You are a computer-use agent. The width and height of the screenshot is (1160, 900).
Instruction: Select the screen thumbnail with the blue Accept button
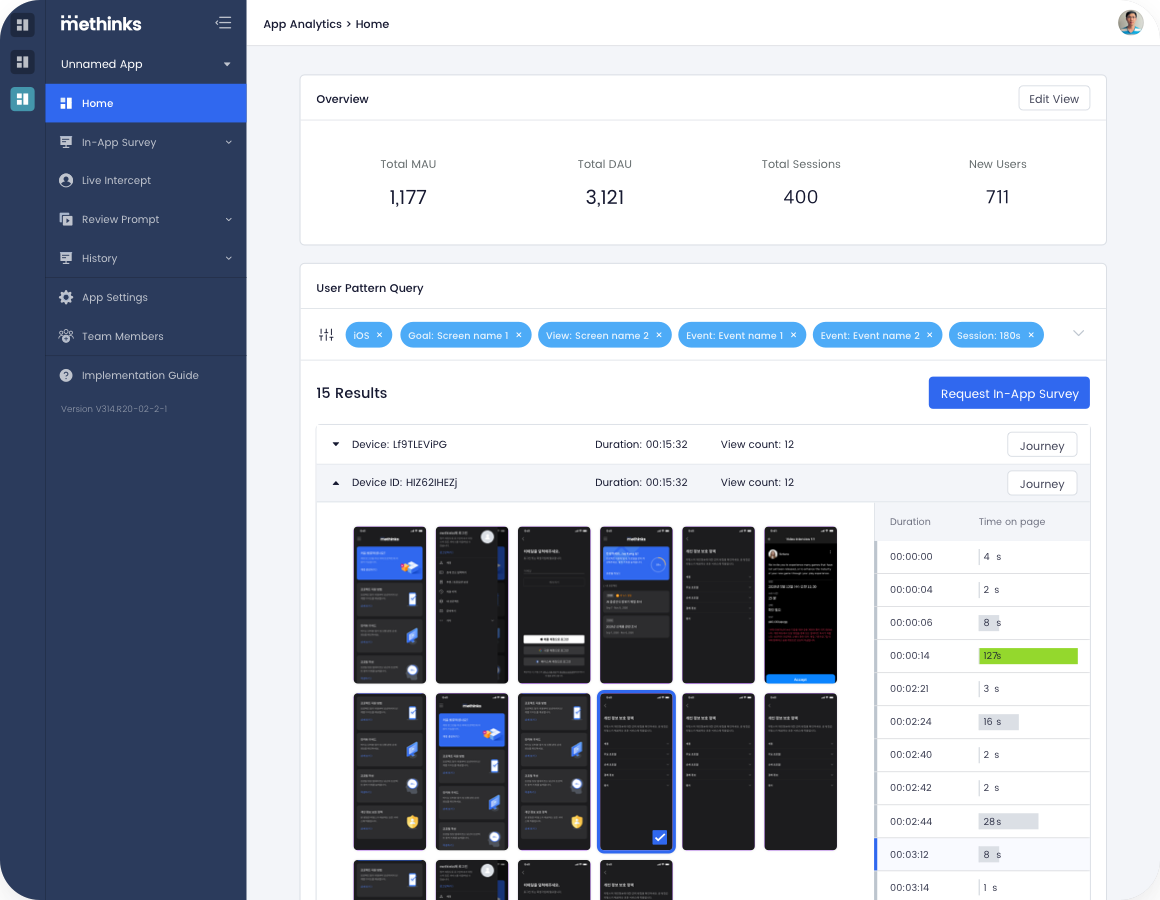pyautogui.click(x=800, y=605)
